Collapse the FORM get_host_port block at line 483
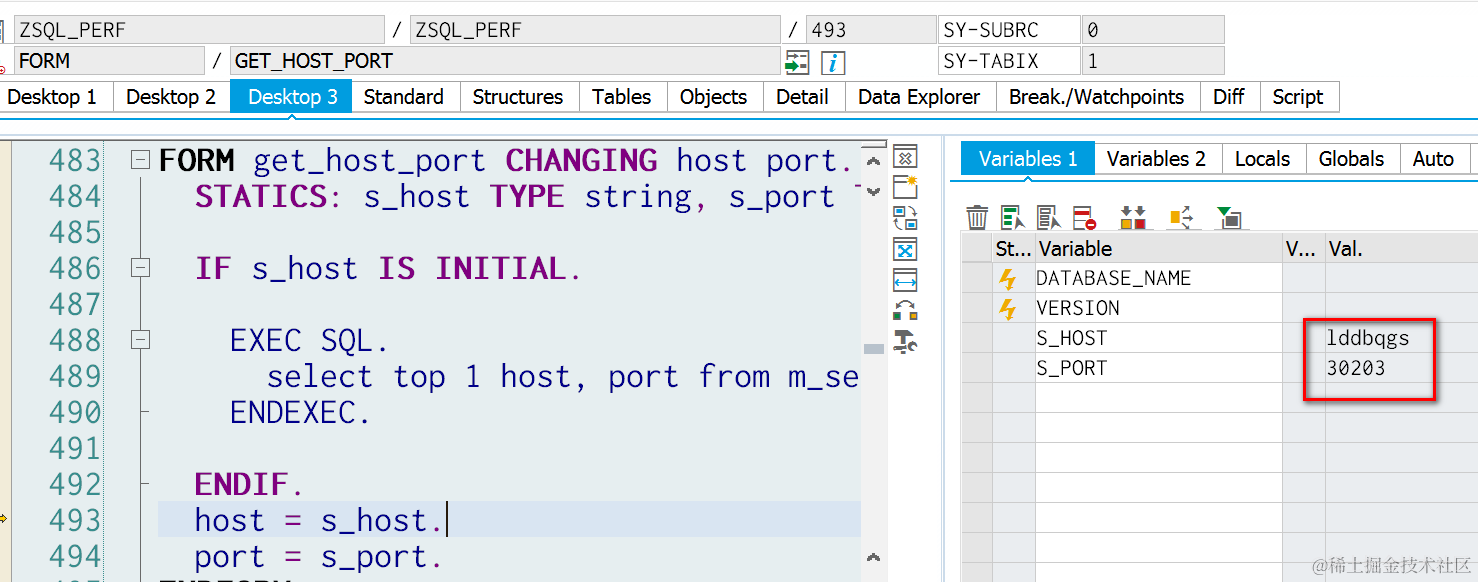 click(x=141, y=160)
